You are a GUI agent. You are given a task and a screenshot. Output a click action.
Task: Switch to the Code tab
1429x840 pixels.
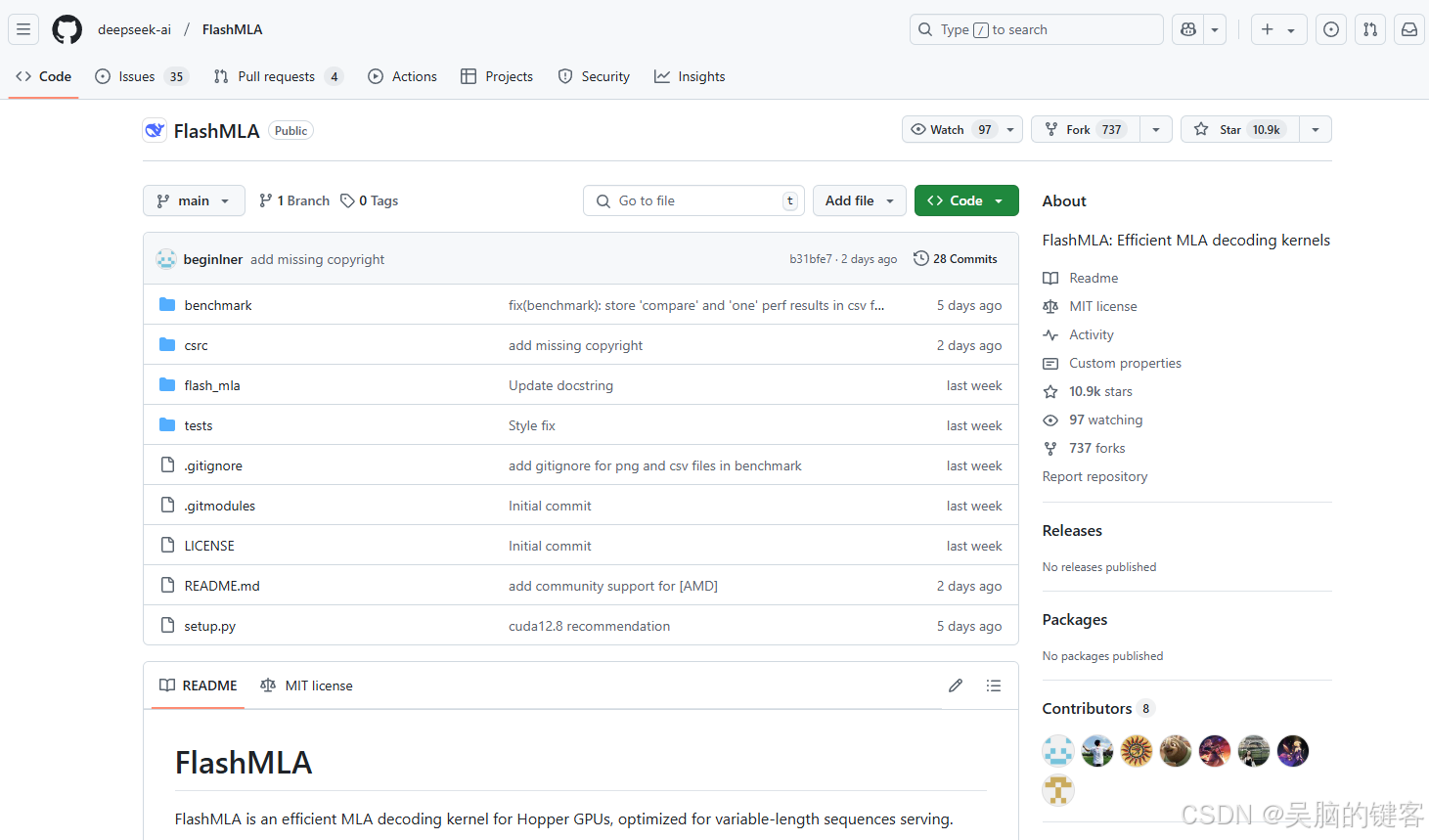pos(43,76)
